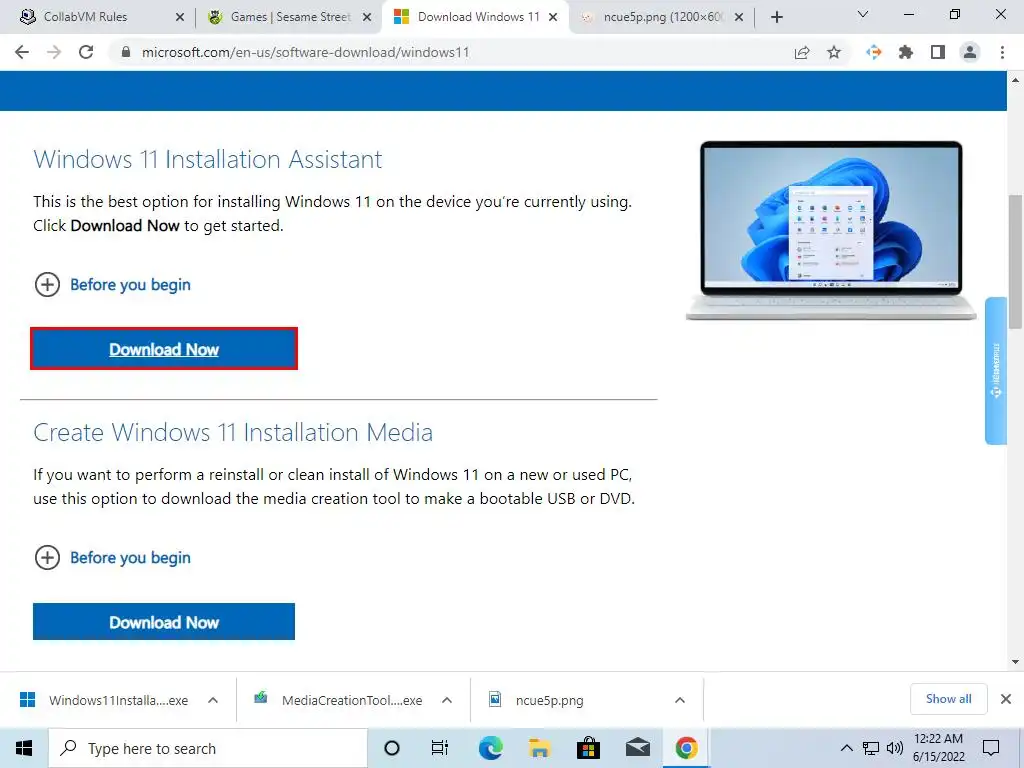Image resolution: width=1024 pixels, height=768 pixels.
Task: Open Cortana circle icon on taskbar
Action: 392,748
